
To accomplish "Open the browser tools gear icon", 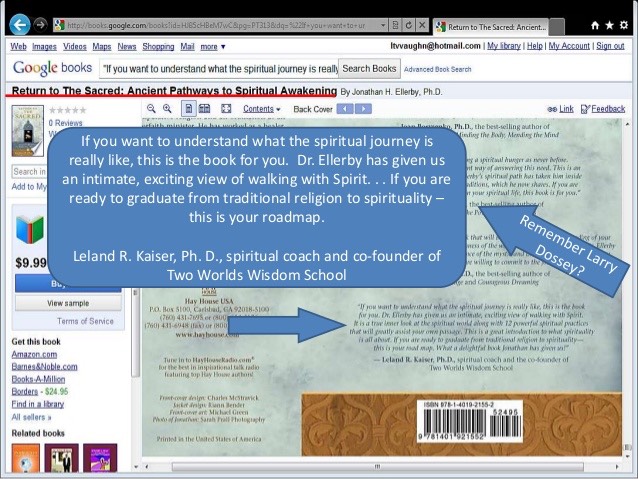I will 624,25.
